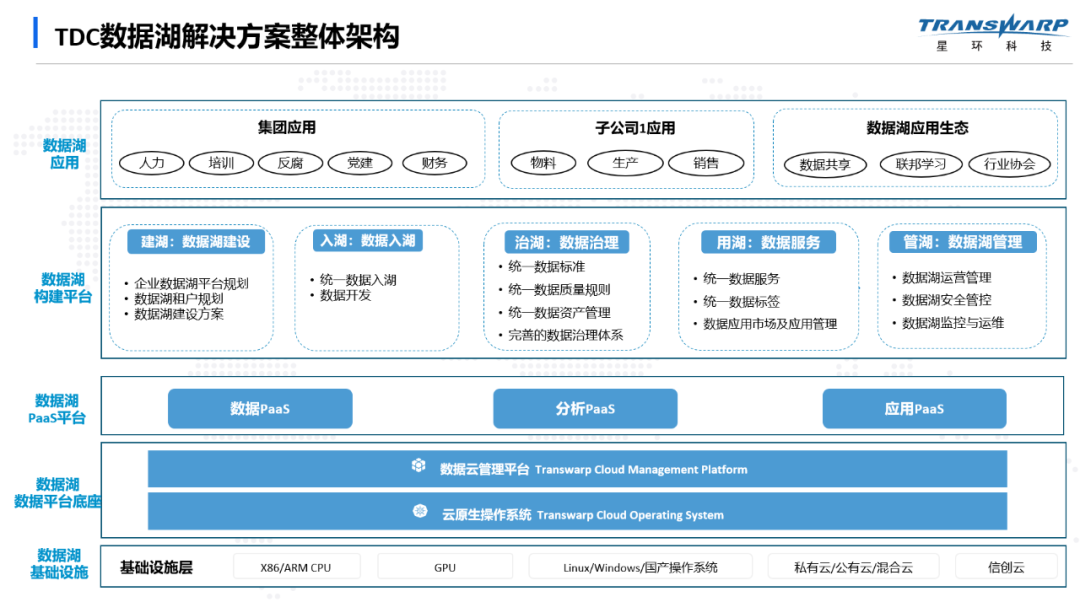Click the 管湖：数据湖管理 header

tap(963, 242)
